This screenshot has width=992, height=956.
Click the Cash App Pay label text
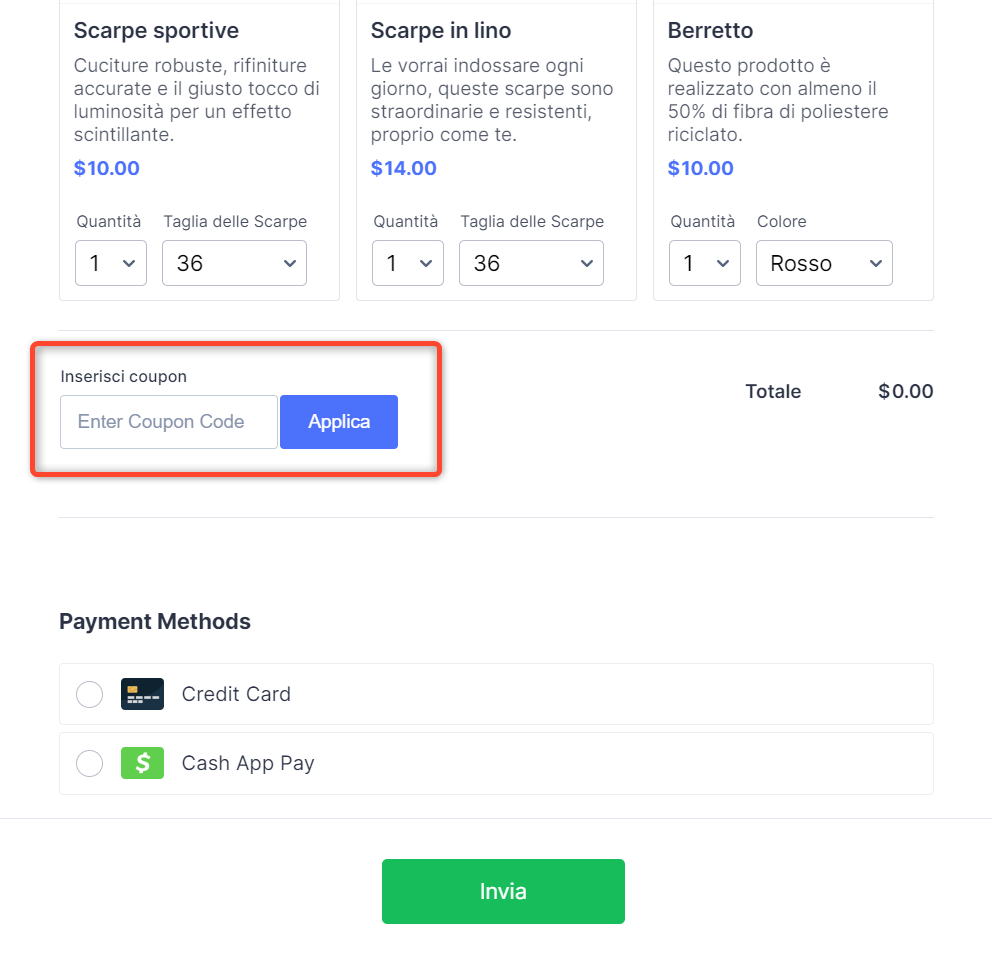[248, 763]
